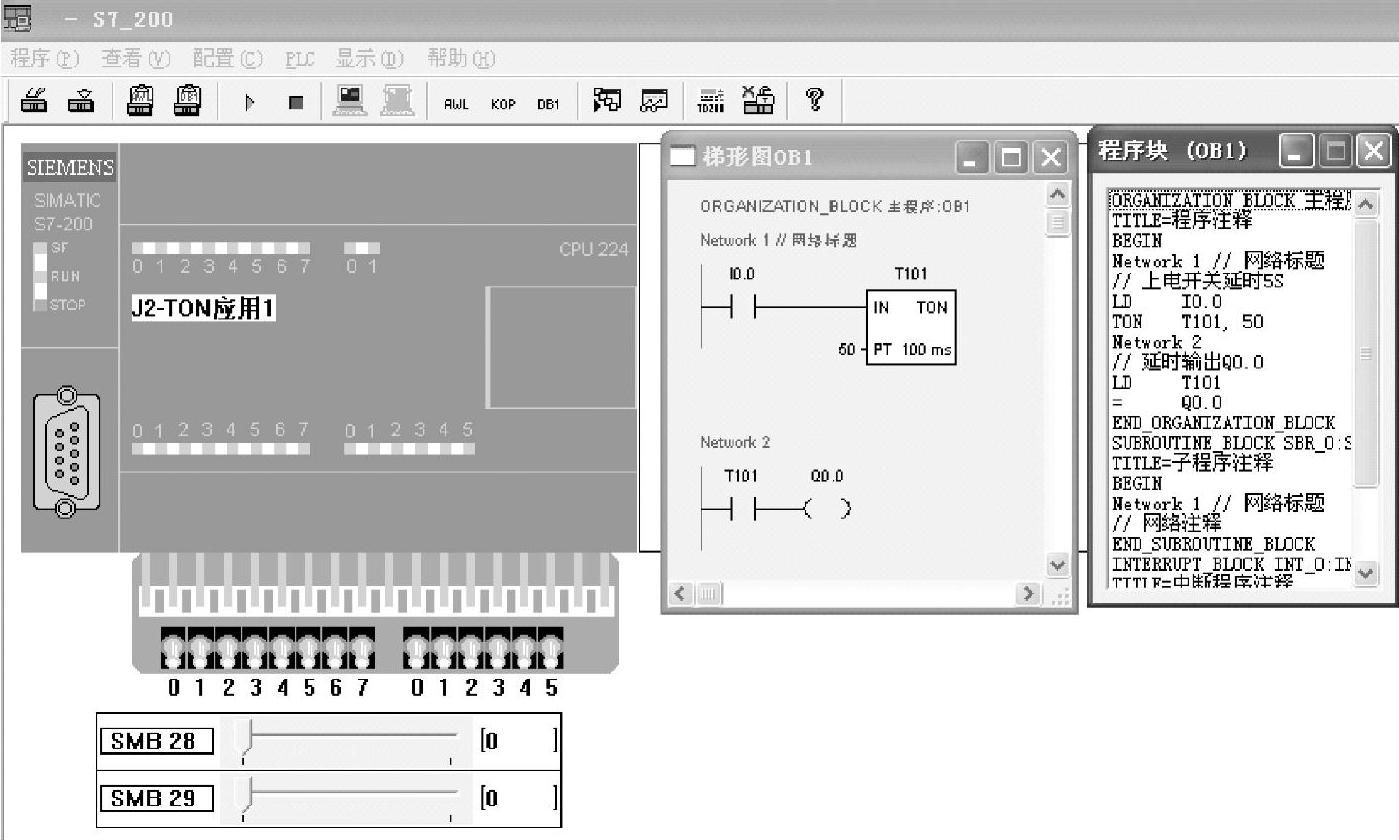Image resolution: width=1399 pixels, height=840 pixels.
Task: Stop the PLC with the square Stop icon
Action: 296,102
